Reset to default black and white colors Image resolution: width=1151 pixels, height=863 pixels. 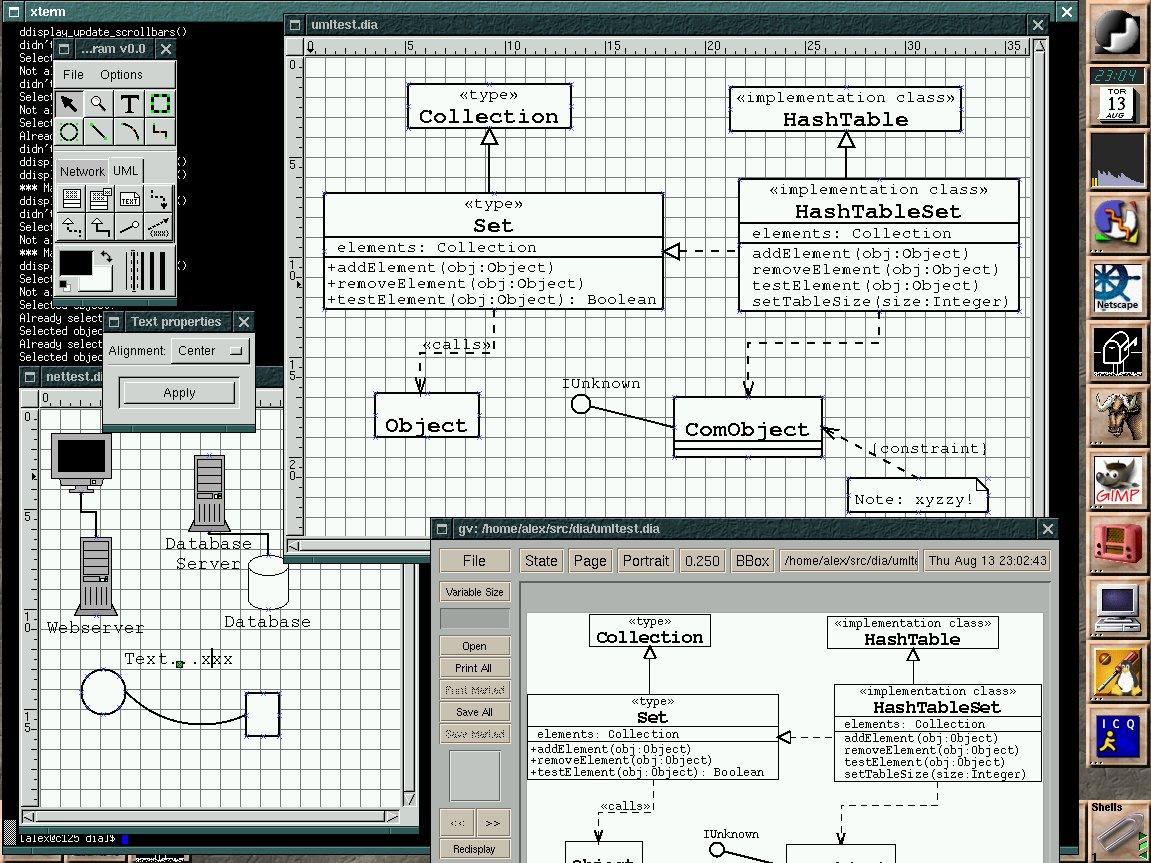tap(64, 286)
